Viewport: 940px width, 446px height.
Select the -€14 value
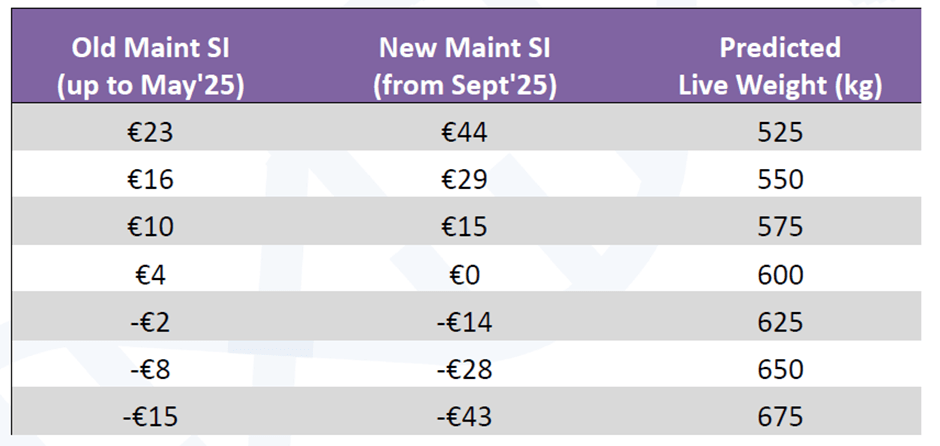(464, 322)
